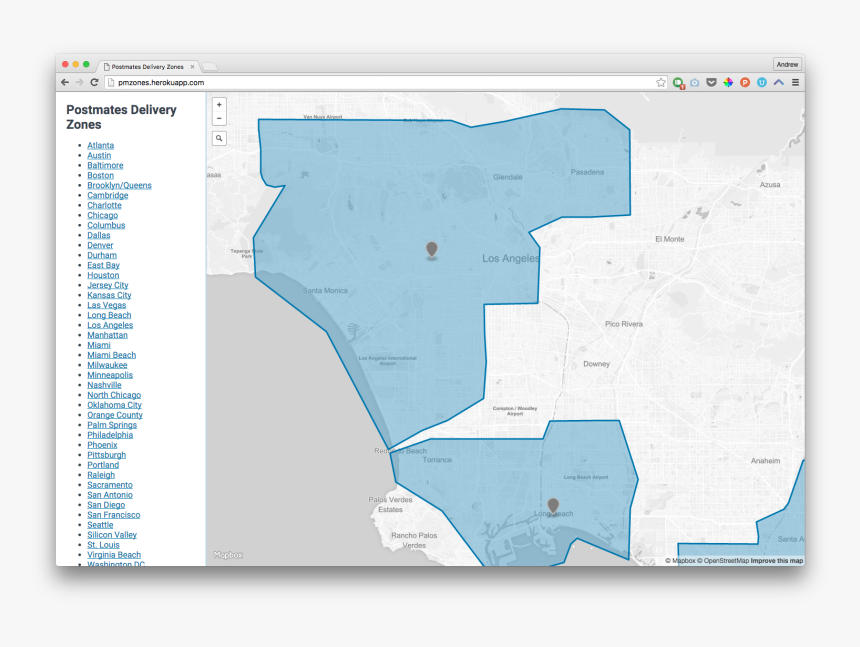860x647 pixels.
Task: Click the green extension icon with red badge
Action: [x=678, y=83]
